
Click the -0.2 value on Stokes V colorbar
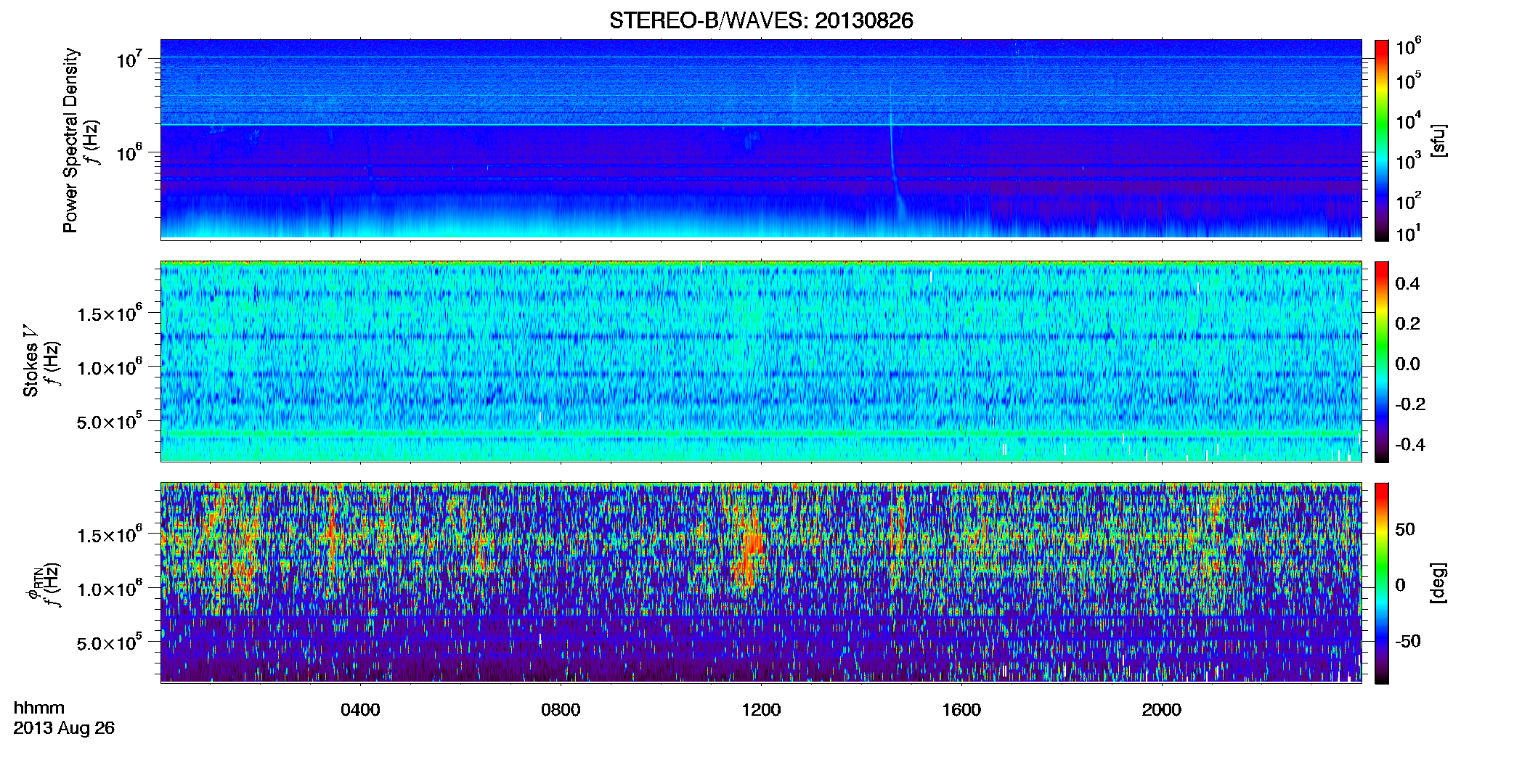pyautogui.click(x=1410, y=404)
